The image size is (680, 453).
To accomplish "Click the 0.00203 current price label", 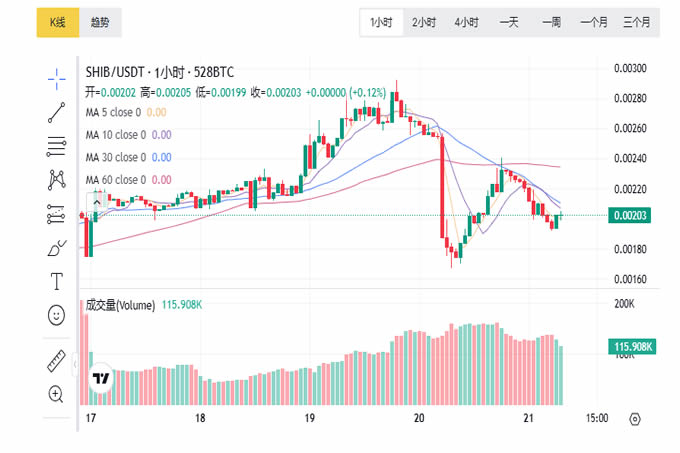I will [629, 215].
